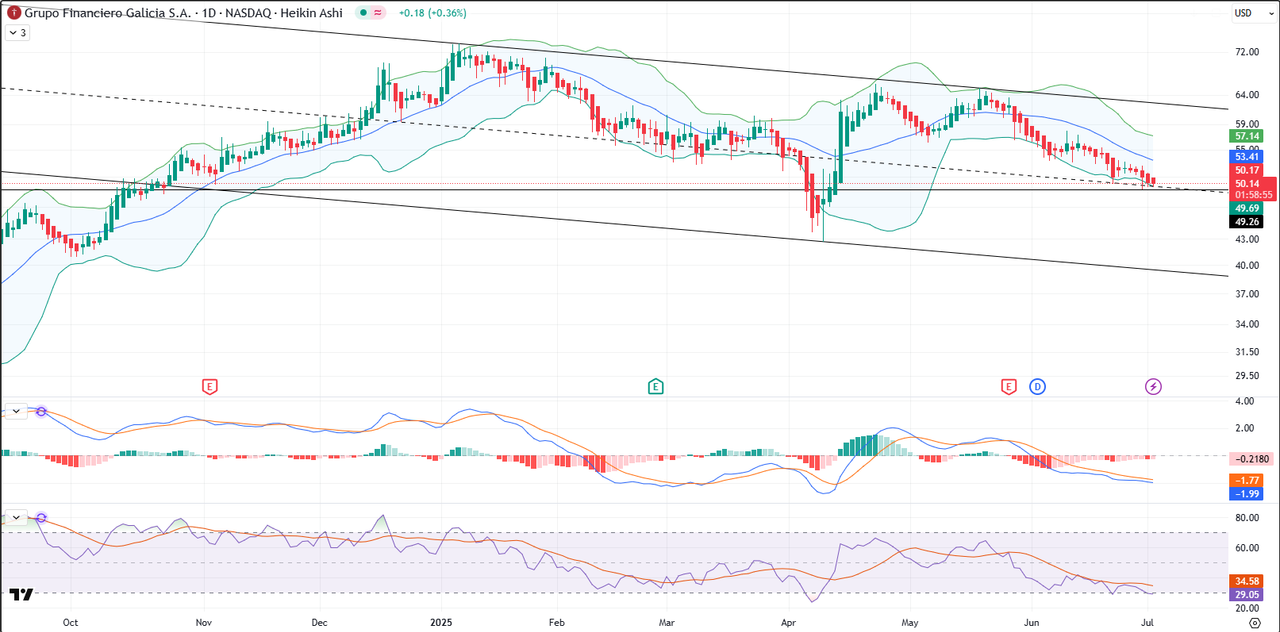The width and height of the screenshot is (1280, 632).
Task: Click the purple lightning event marker
Action: coord(1153,386)
